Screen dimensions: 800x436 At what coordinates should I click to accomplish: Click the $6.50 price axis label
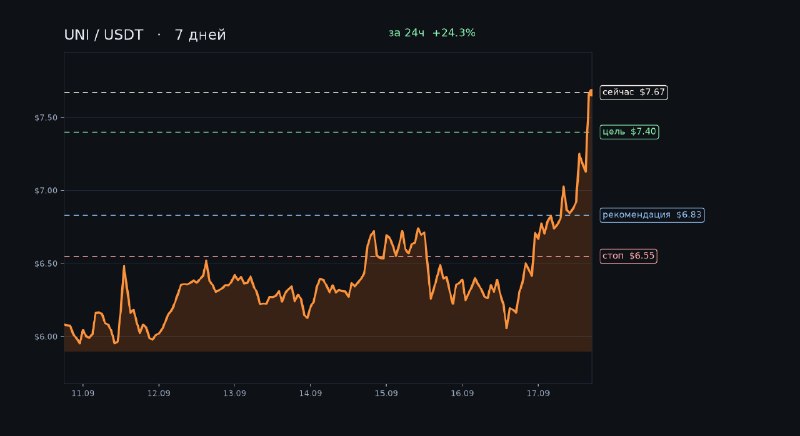pyautogui.click(x=46, y=264)
